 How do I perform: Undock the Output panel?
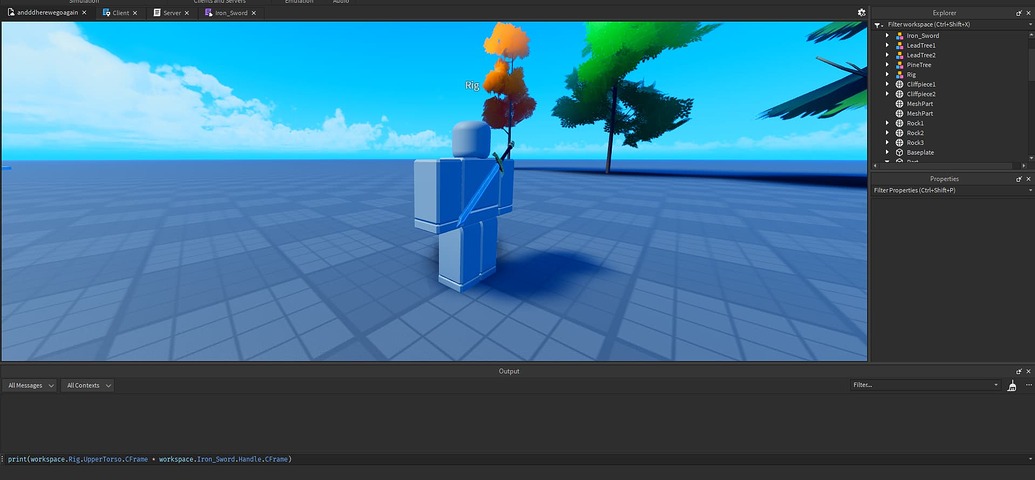pos(1019,371)
